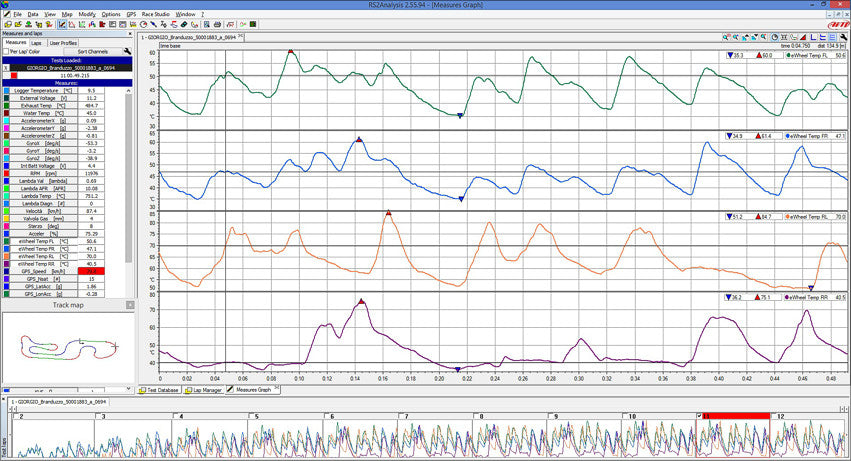
Task: Click the RPM channel color swatch
Action: click(x=6, y=173)
